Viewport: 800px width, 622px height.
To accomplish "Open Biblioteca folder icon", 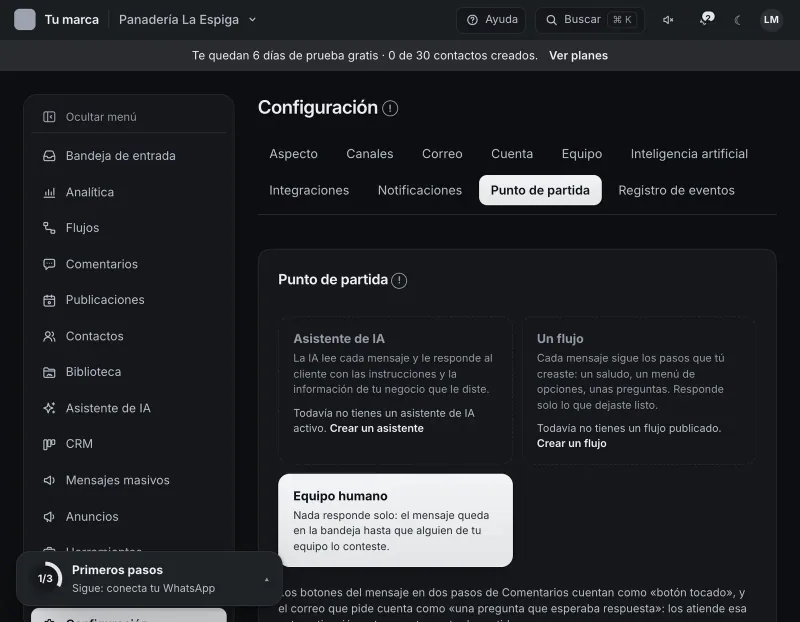I will pyautogui.click(x=49, y=372).
